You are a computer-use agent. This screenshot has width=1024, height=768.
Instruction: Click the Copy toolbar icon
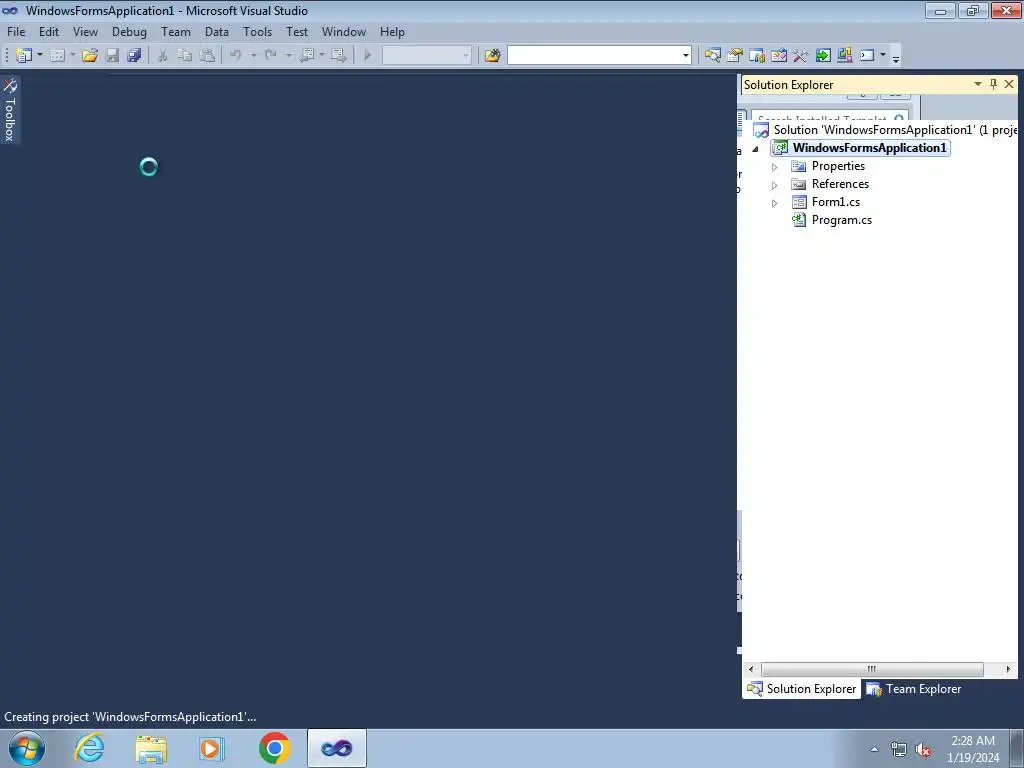point(185,56)
